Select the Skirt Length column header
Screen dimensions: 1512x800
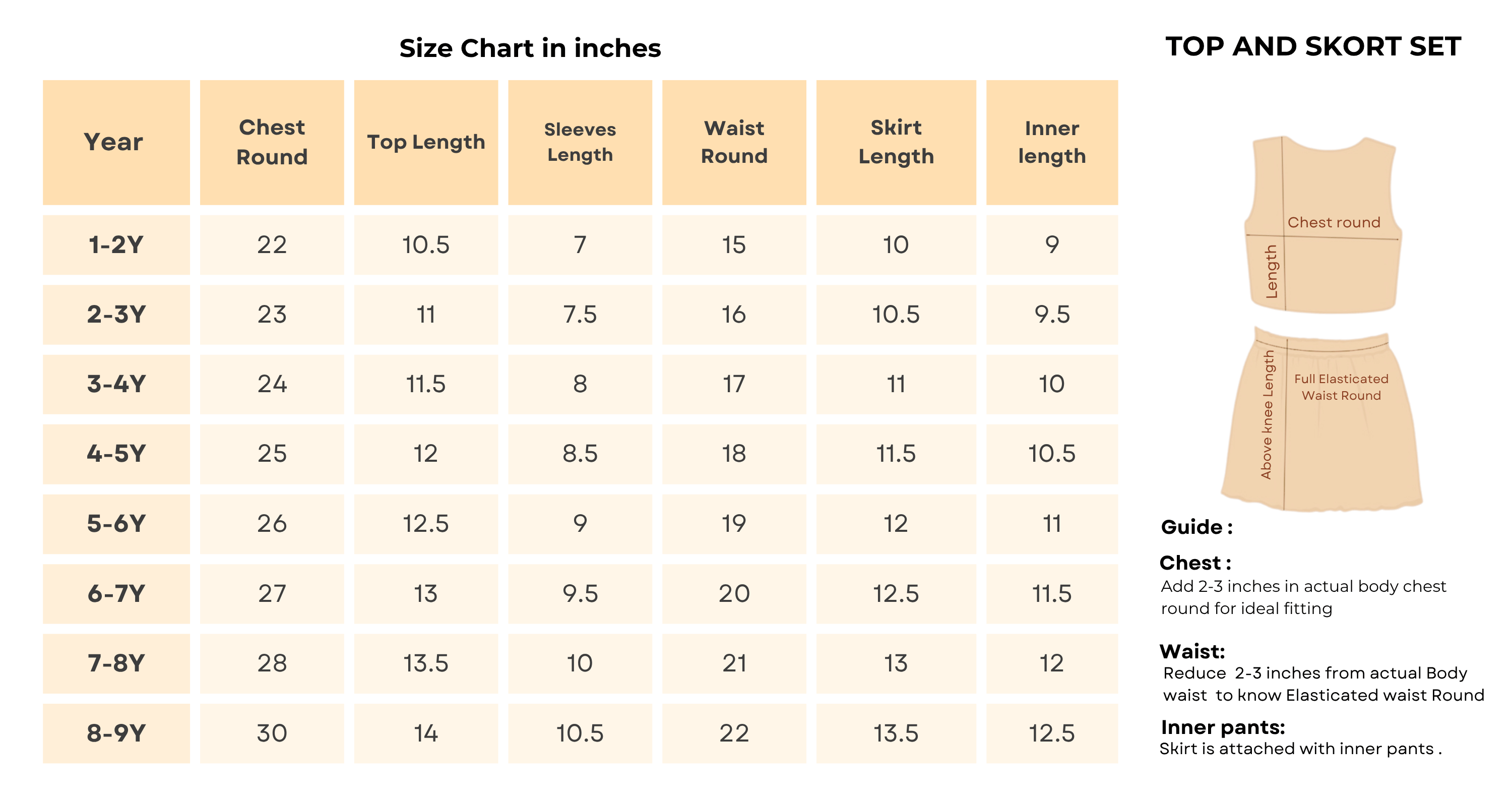point(896,142)
